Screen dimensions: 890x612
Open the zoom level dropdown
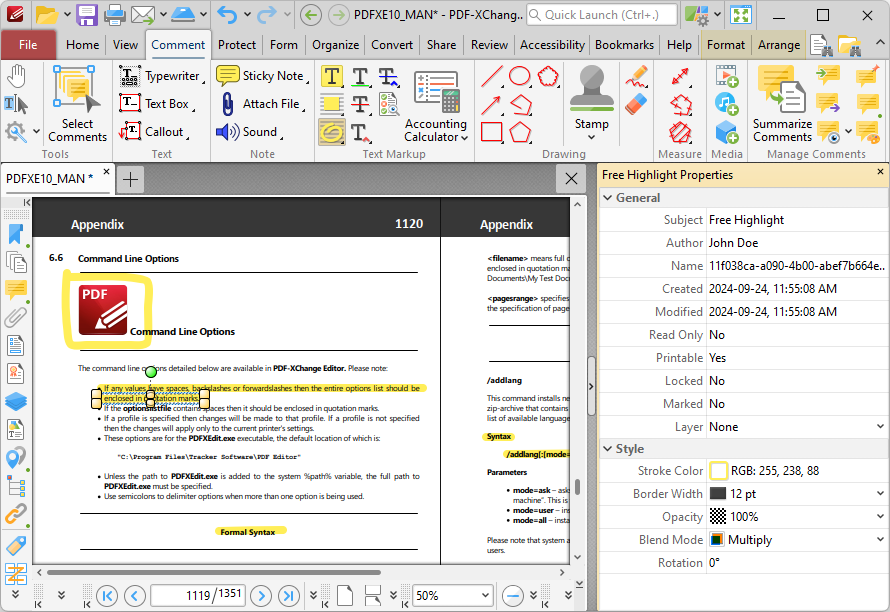click(485, 596)
